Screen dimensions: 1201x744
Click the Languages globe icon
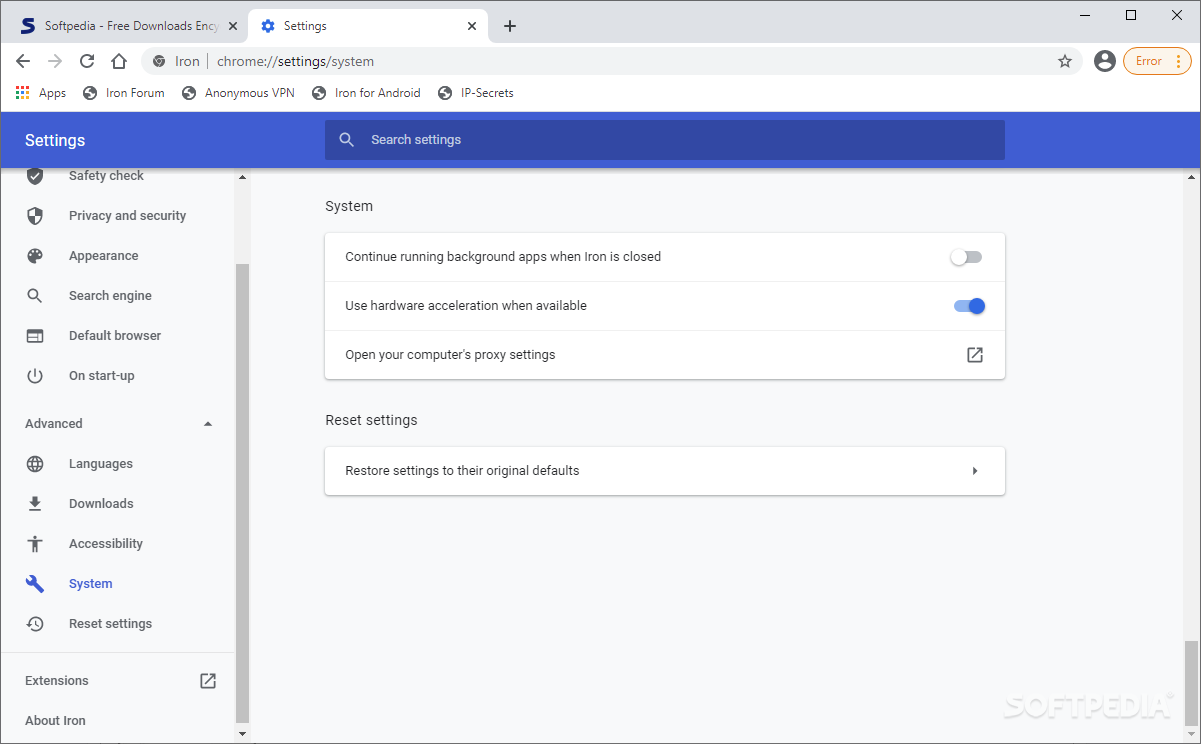35,464
